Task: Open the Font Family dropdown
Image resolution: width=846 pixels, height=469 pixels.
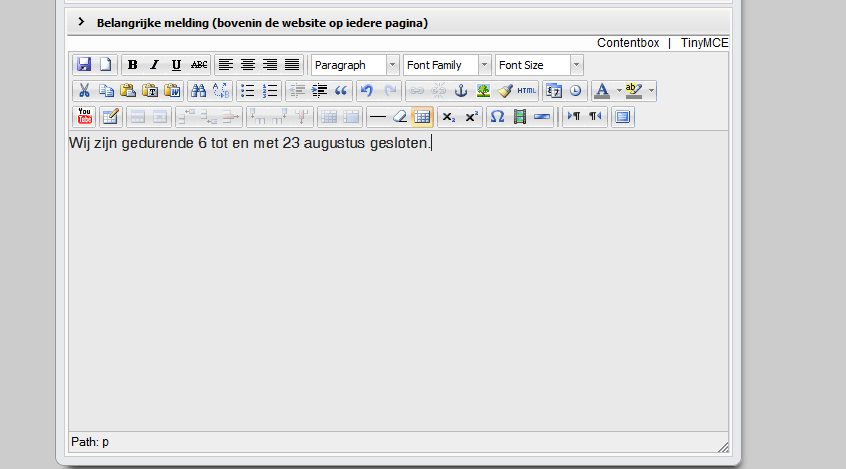Action: [x=447, y=65]
